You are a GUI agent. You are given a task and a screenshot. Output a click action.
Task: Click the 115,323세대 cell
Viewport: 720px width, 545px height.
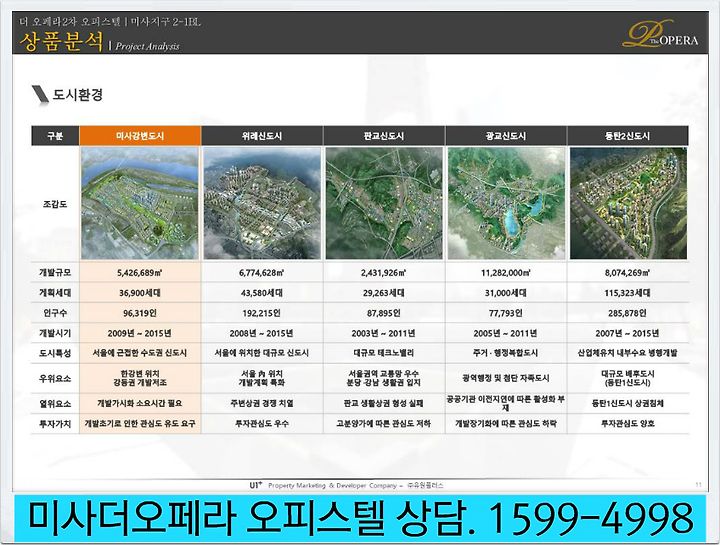click(628, 293)
